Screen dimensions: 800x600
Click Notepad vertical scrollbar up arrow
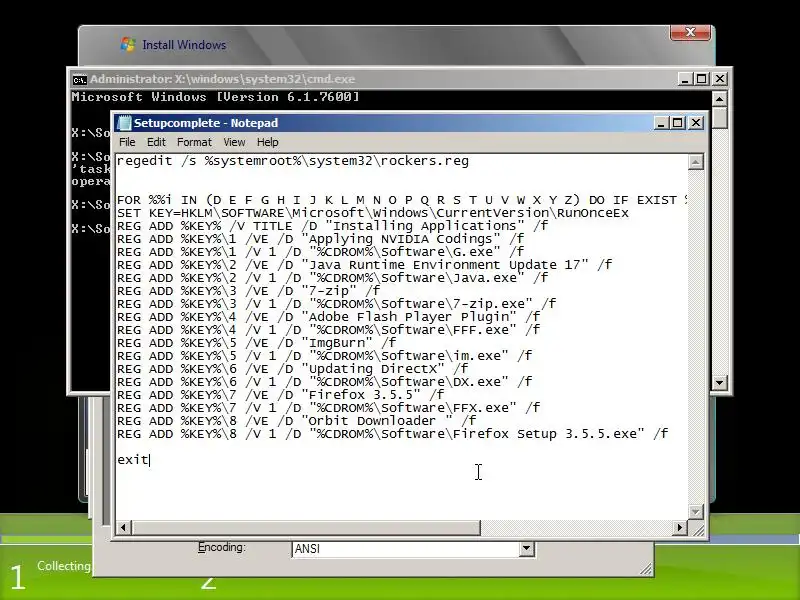click(x=695, y=162)
